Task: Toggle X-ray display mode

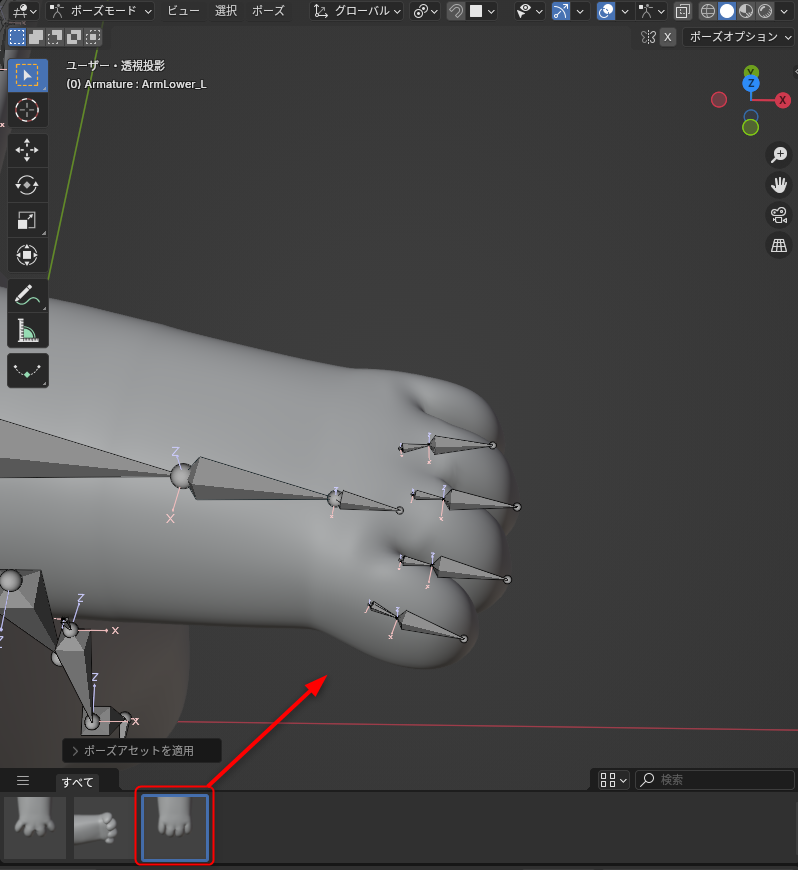Action: pyautogui.click(x=682, y=11)
